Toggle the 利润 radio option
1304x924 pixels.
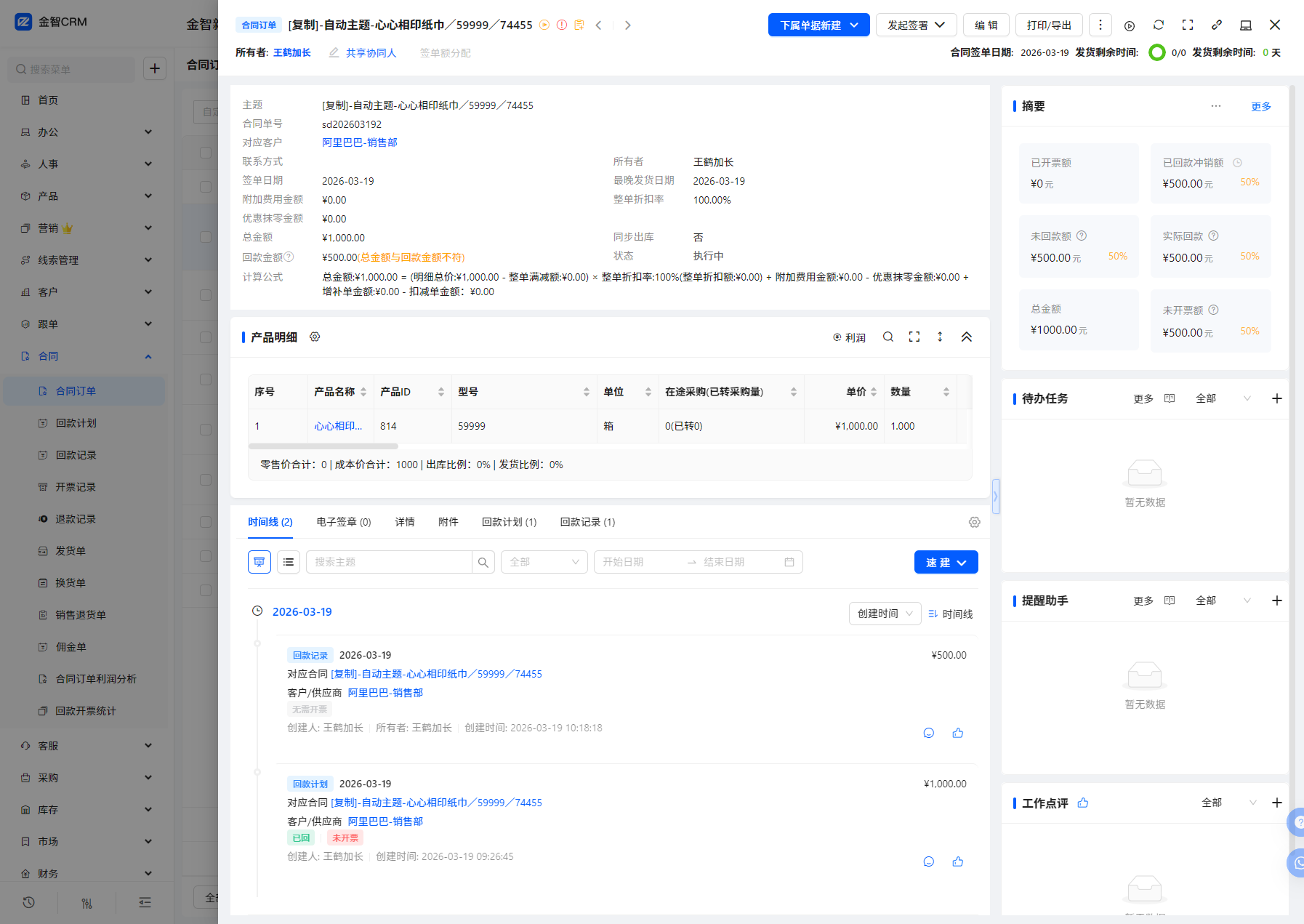pos(849,338)
